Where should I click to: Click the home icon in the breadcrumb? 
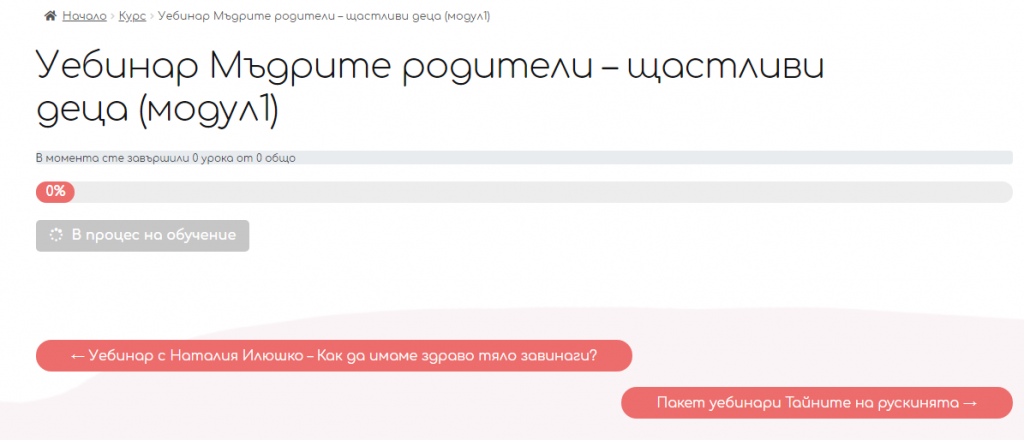tap(50, 16)
